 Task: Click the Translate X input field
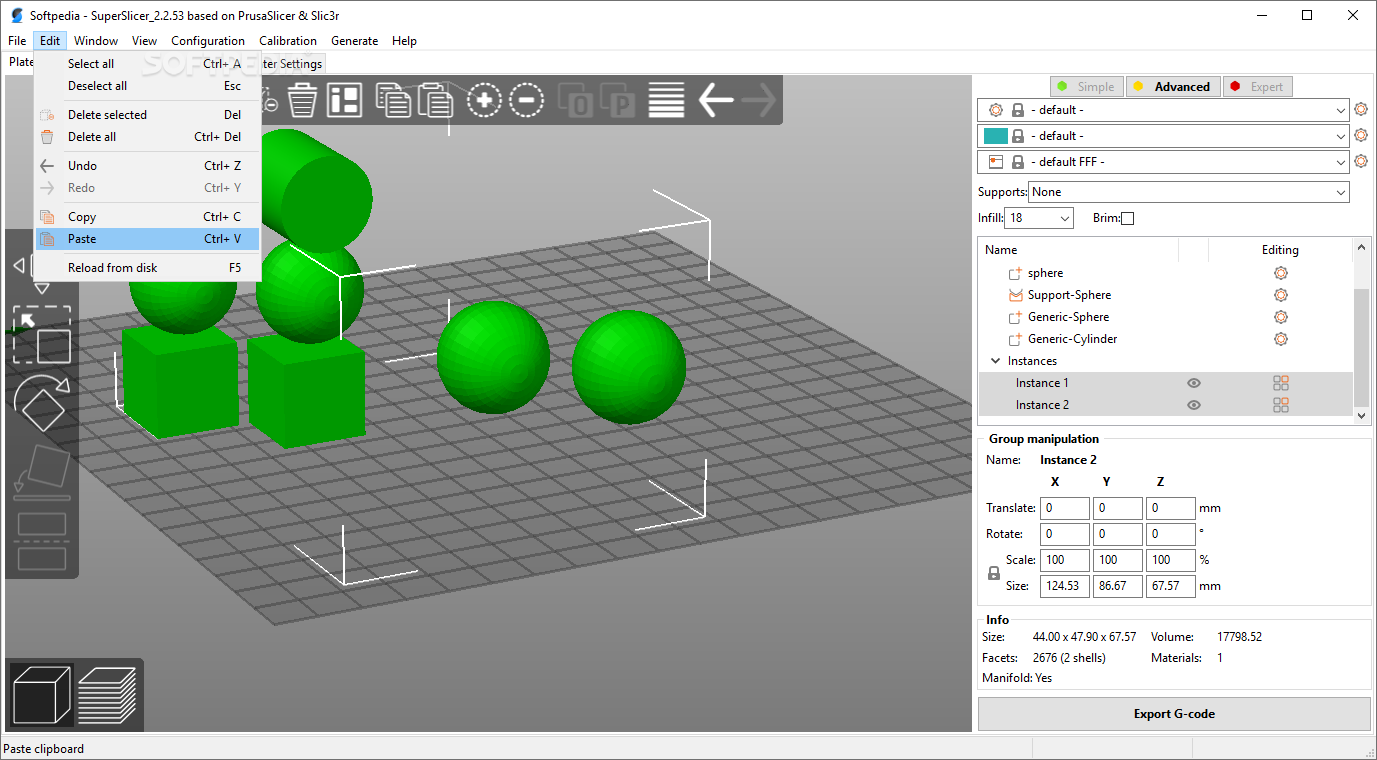click(1065, 508)
